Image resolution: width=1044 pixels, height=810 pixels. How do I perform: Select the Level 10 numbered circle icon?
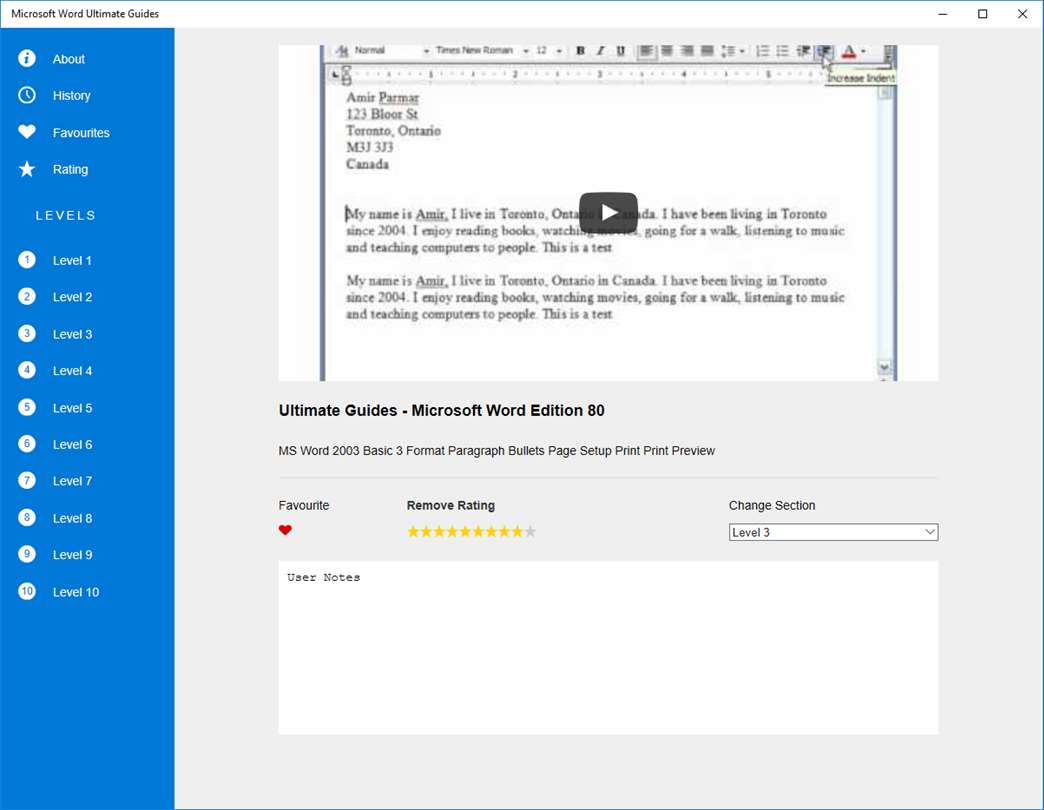point(27,591)
